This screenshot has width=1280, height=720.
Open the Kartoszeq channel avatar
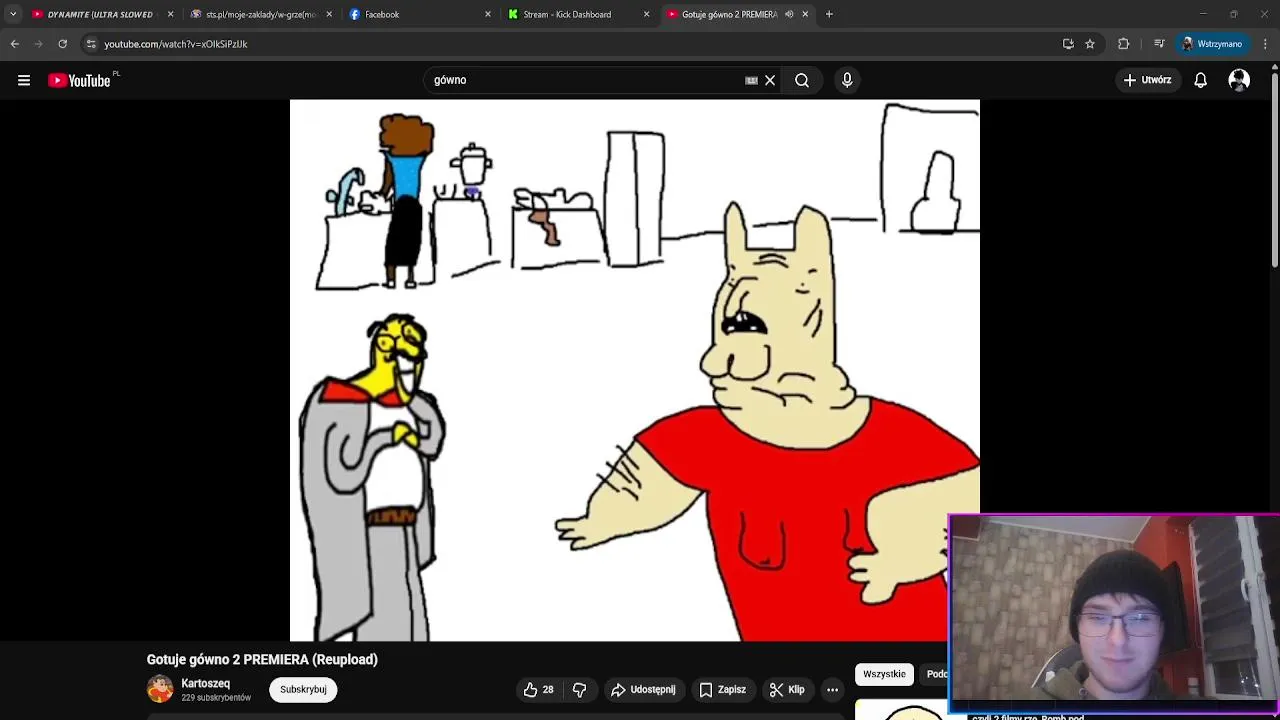(x=160, y=689)
